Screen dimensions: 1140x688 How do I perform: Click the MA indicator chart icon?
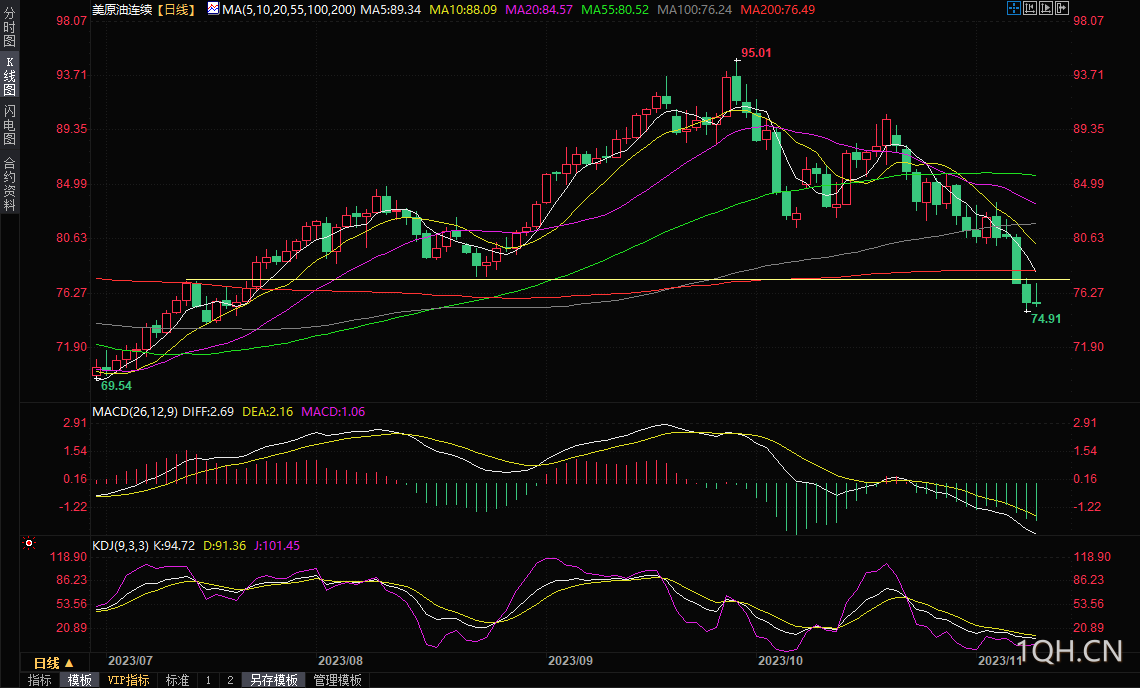tap(213, 8)
